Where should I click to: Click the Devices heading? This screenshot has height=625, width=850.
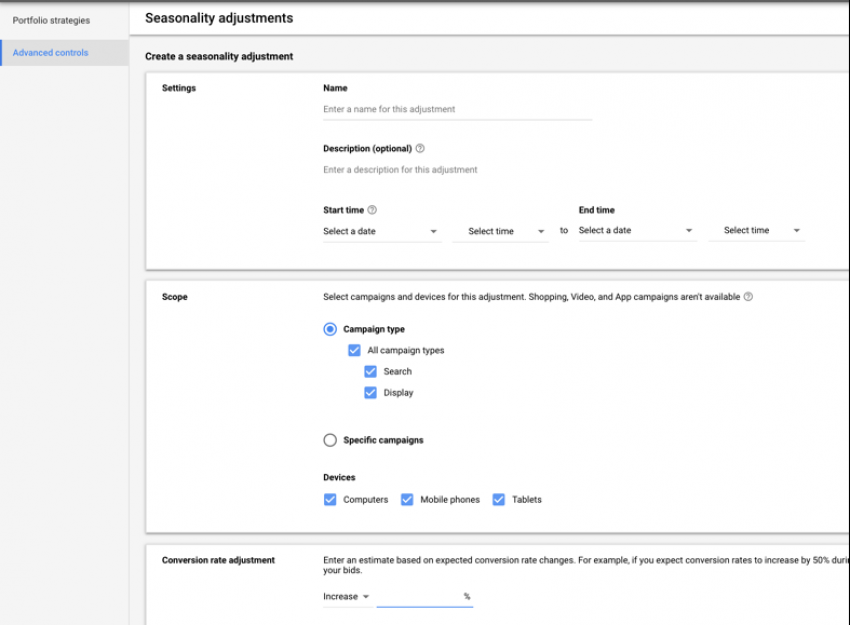[339, 478]
